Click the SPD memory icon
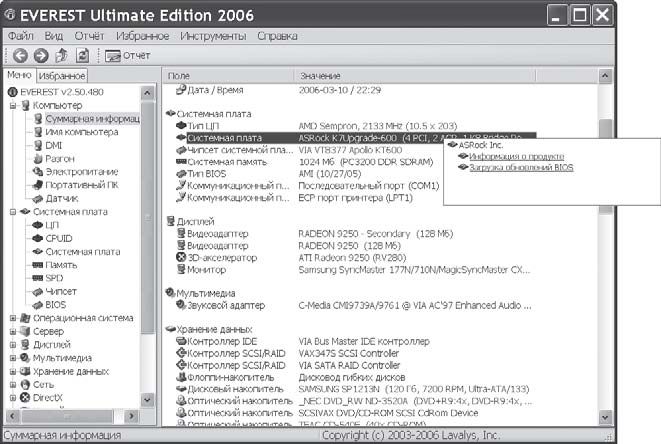 point(38,278)
